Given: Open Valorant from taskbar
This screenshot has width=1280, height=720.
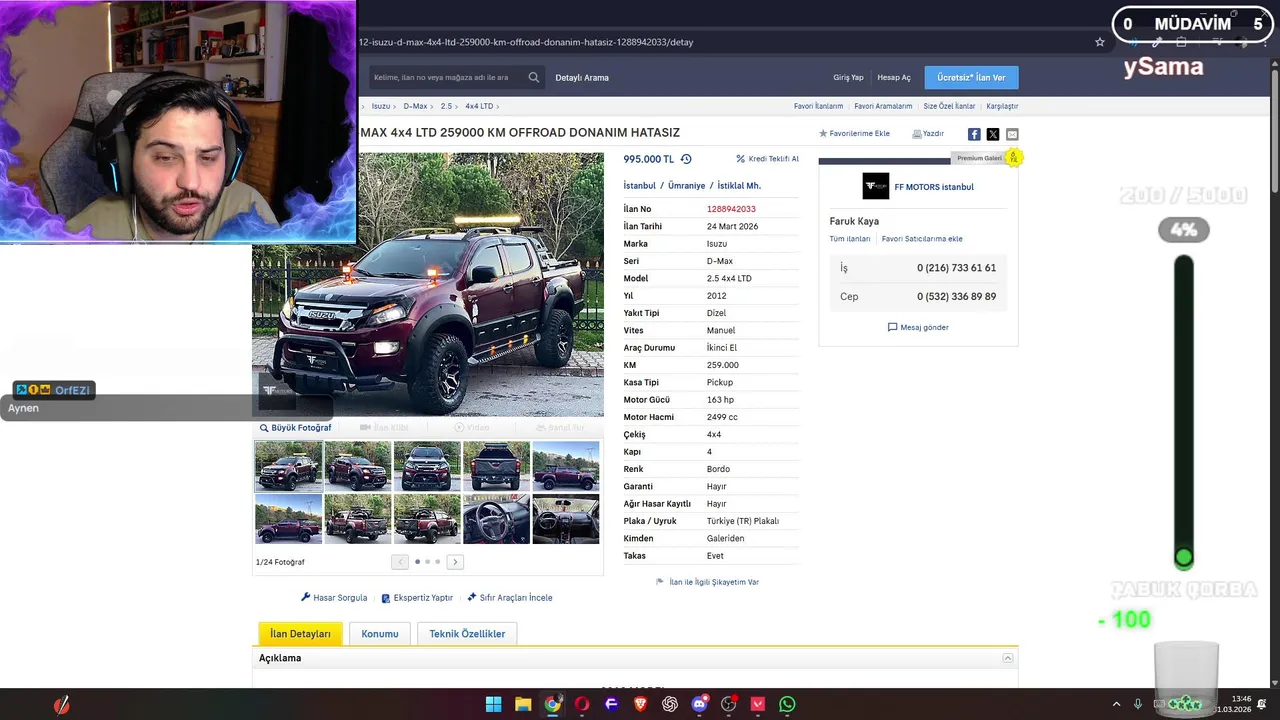Looking at the screenshot, I should [758, 704].
